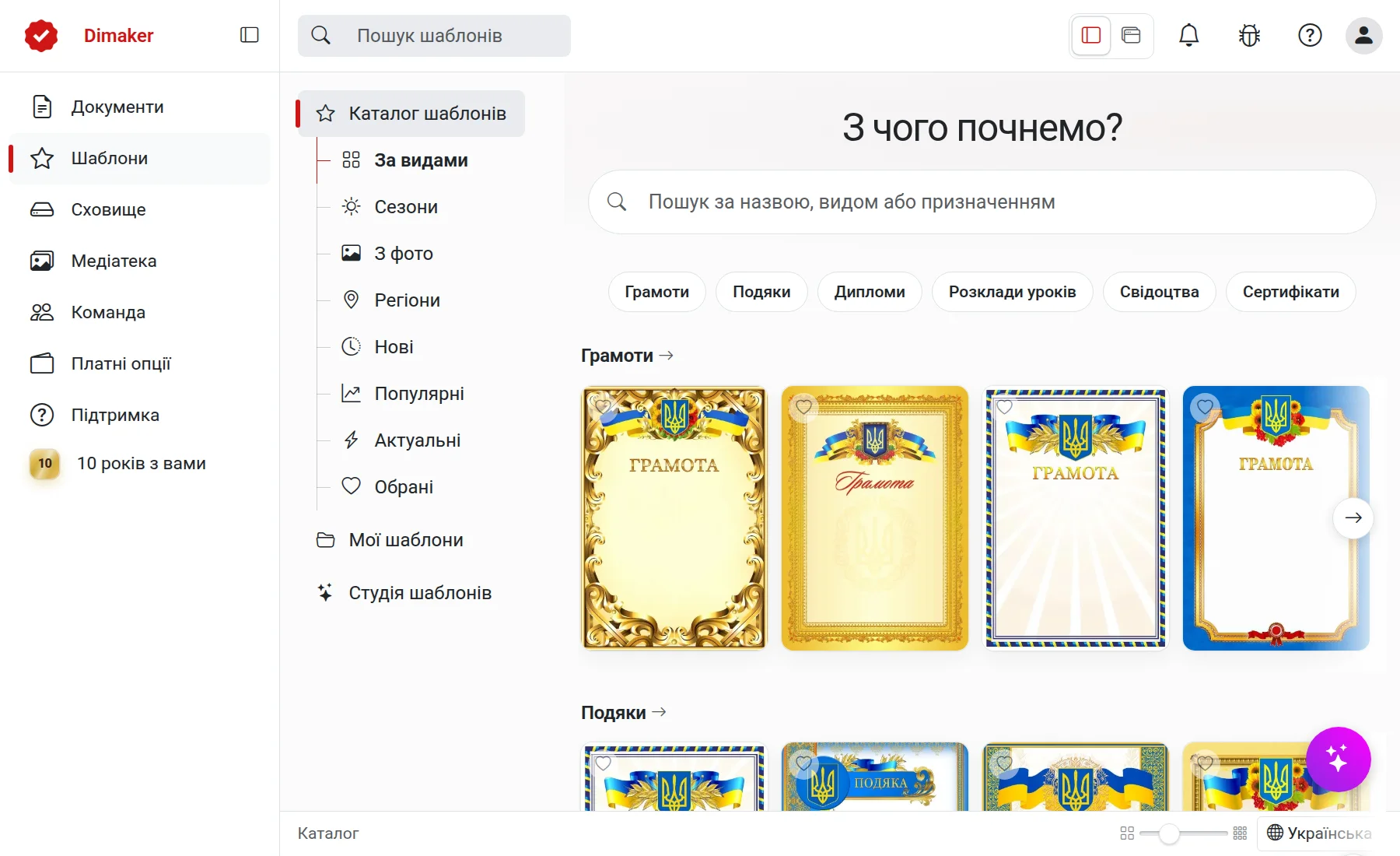
Task: Switch to windowed layout mode
Action: [1131, 35]
